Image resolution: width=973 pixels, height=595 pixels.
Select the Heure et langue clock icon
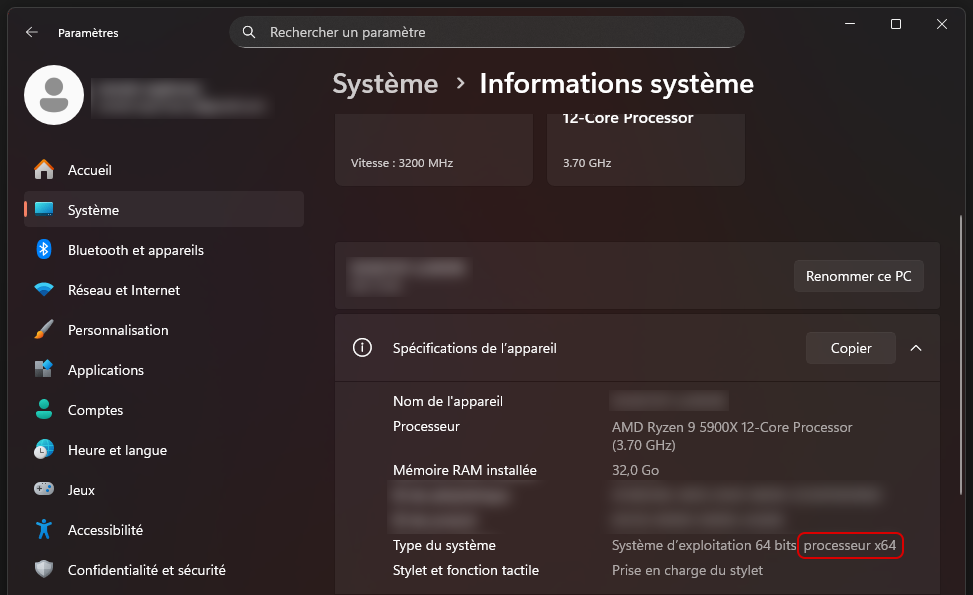[x=44, y=450]
